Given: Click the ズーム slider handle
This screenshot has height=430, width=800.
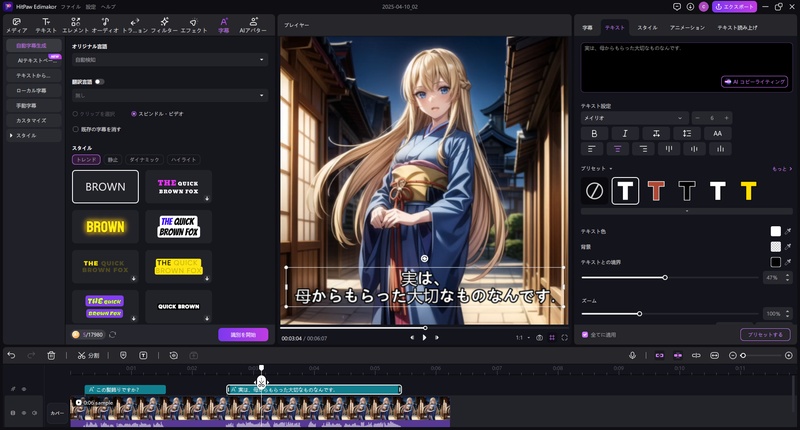Looking at the screenshot, I should click(x=639, y=314).
